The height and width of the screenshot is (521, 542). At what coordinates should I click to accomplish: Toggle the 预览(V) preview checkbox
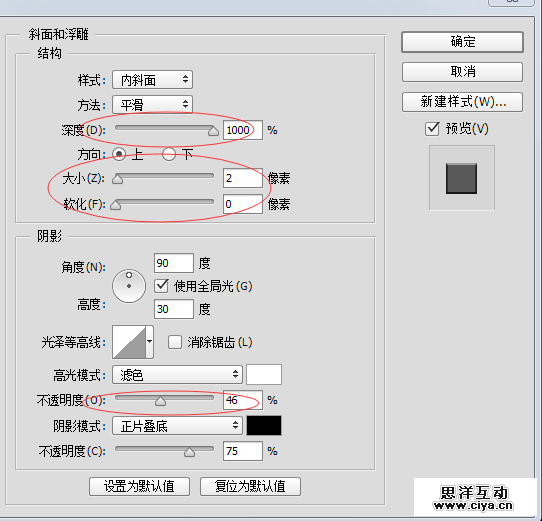tap(432, 129)
